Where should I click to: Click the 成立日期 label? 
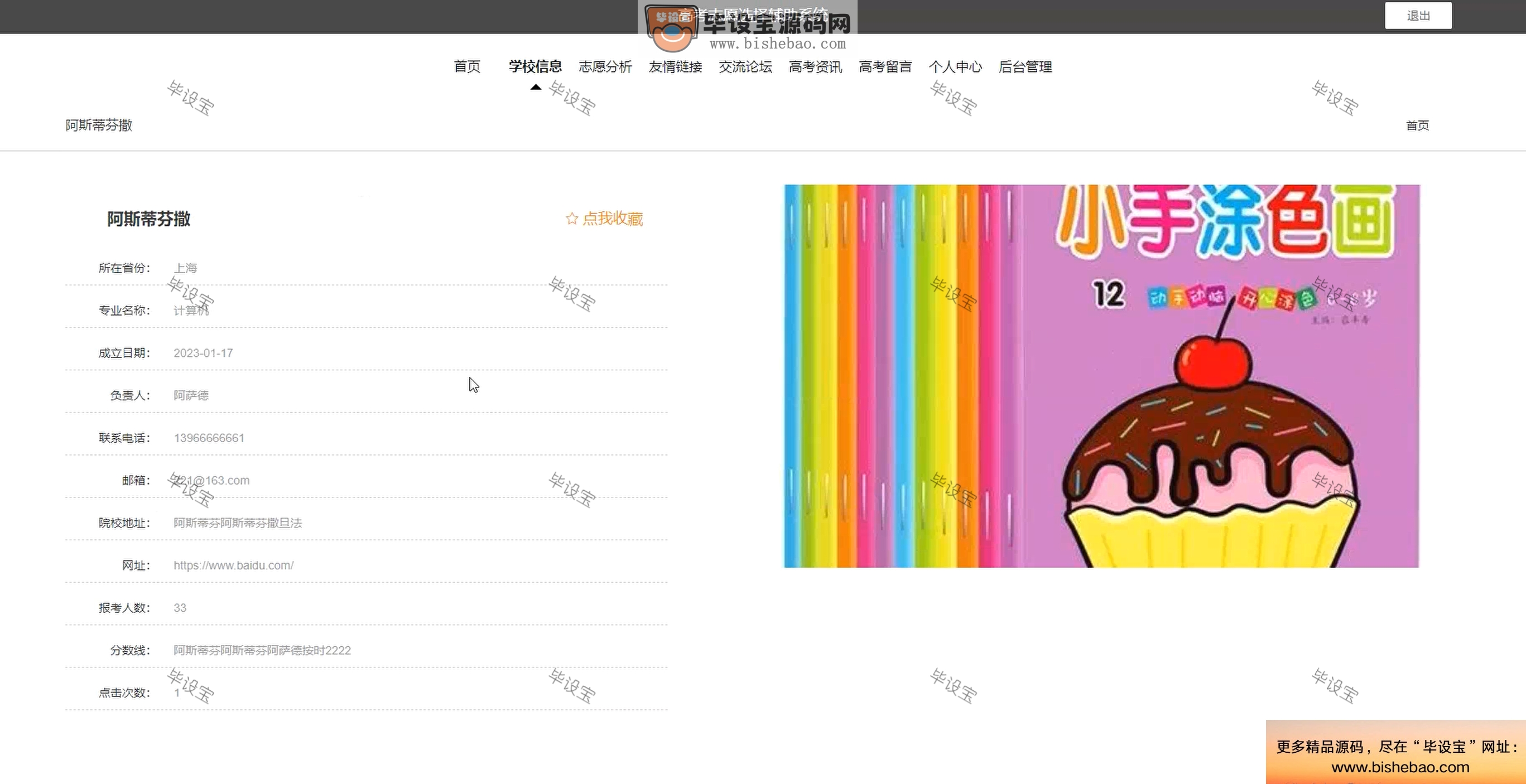(124, 353)
